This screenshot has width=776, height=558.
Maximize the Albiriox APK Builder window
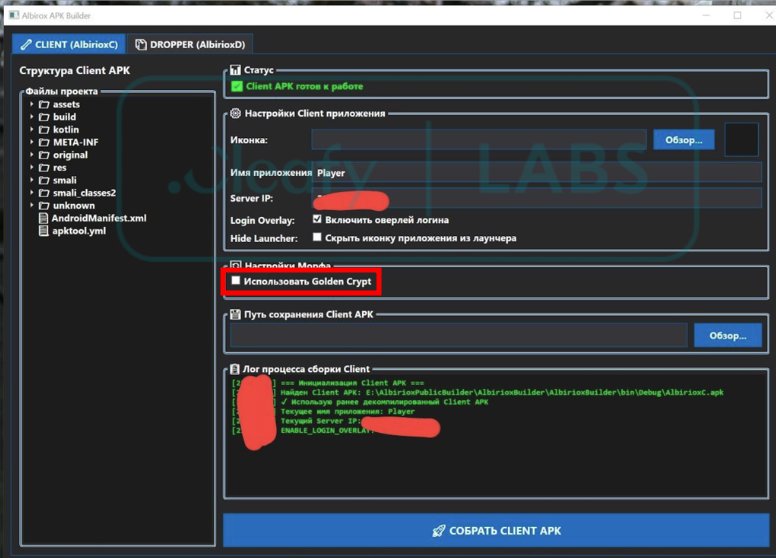(x=737, y=15)
